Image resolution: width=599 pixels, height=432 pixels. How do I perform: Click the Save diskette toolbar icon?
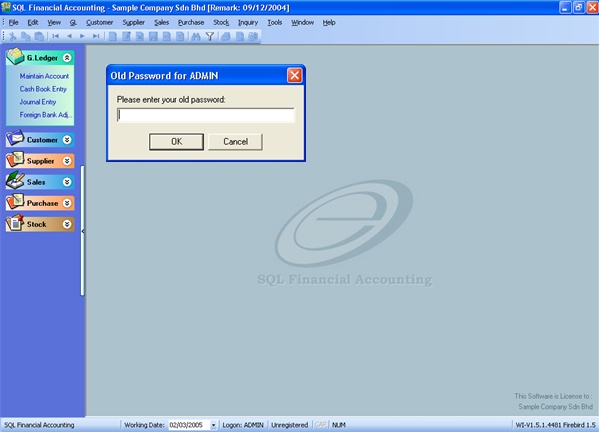point(153,37)
